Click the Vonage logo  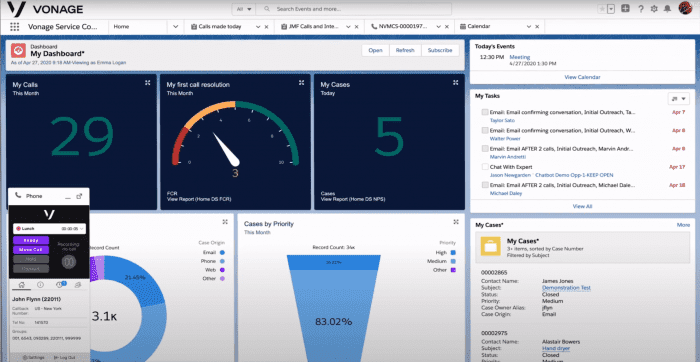45,9
